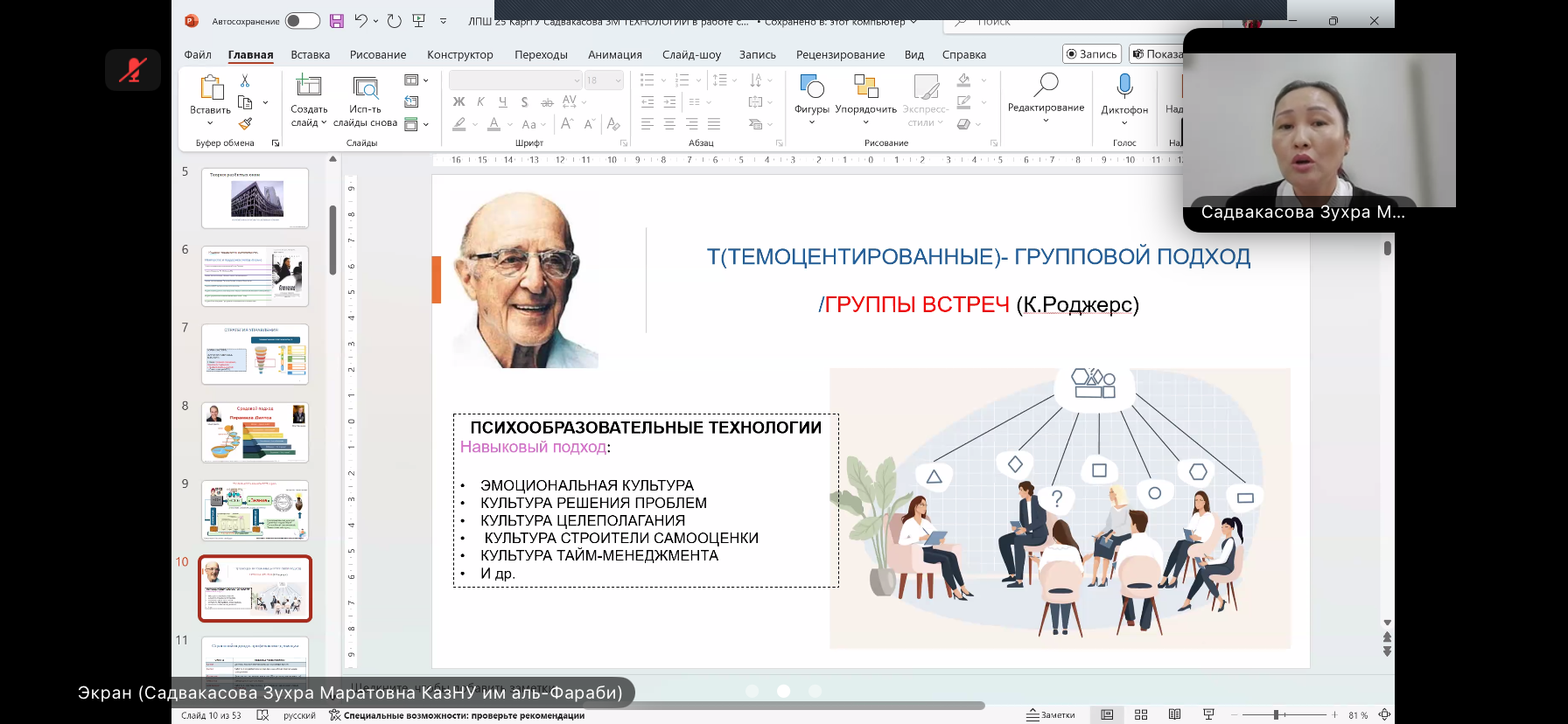Viewport: 1568px width, 724px height.
Task: Toggle text Shadow (S) formatting
Action: (524, 102)
